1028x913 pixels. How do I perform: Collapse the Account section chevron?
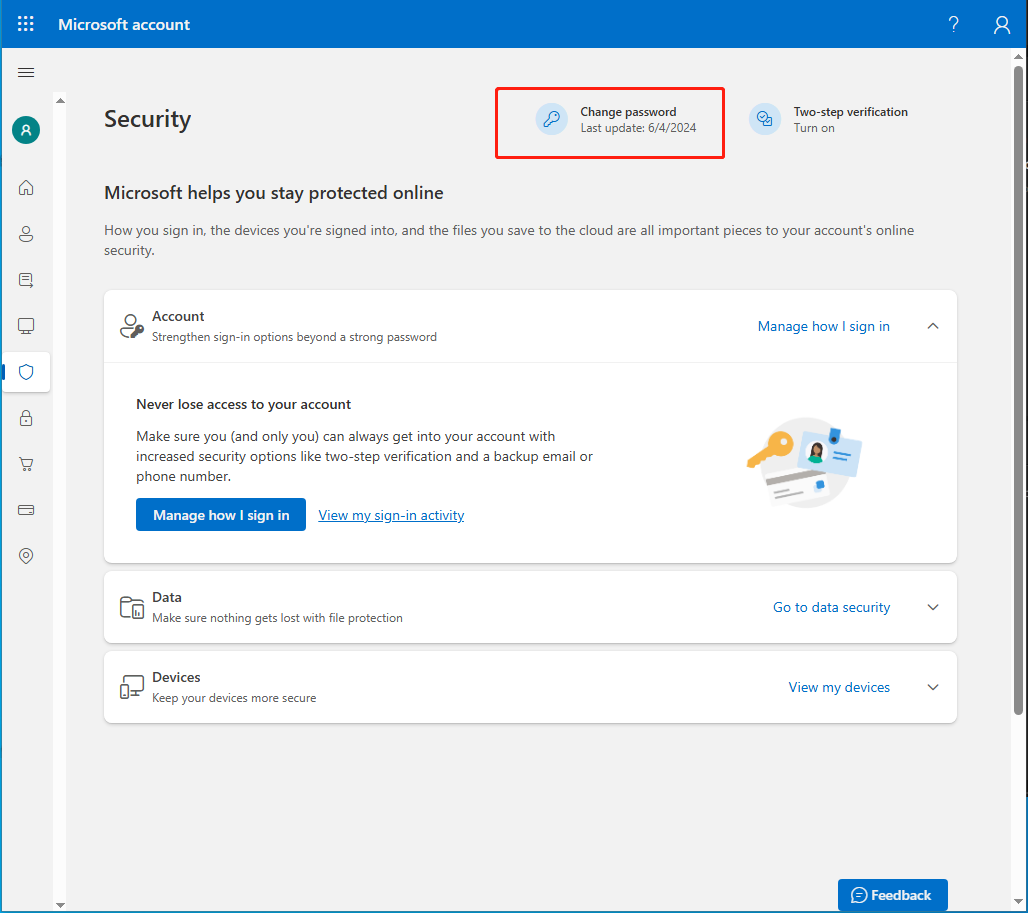coord(932,325)
